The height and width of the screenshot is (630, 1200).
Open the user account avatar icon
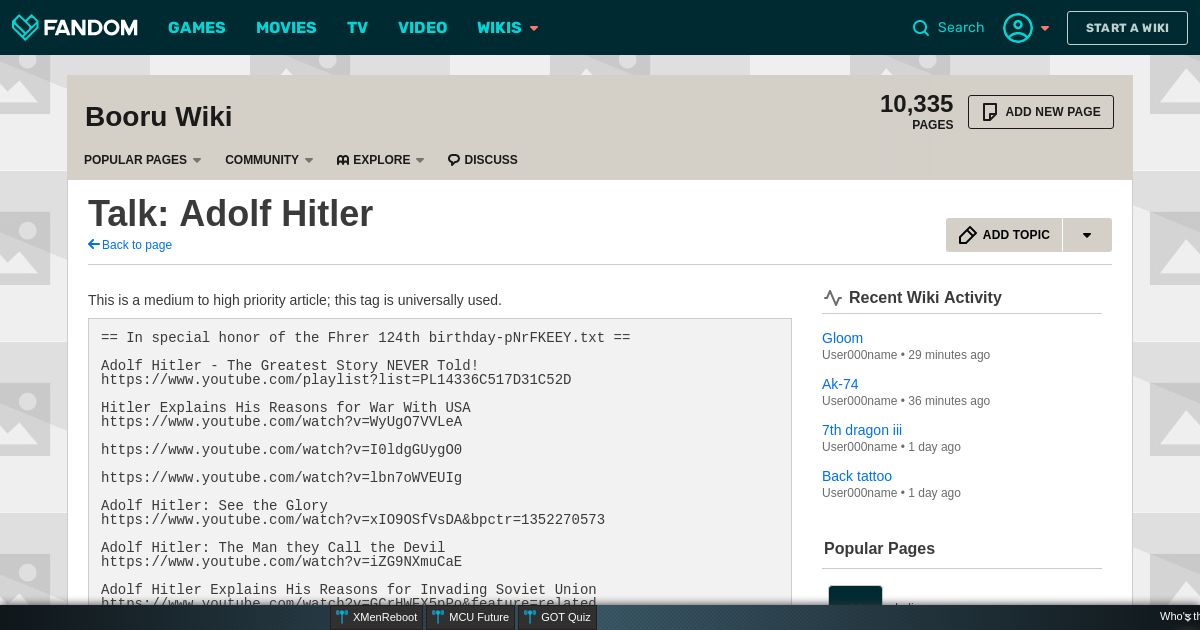click(1018, 28)
